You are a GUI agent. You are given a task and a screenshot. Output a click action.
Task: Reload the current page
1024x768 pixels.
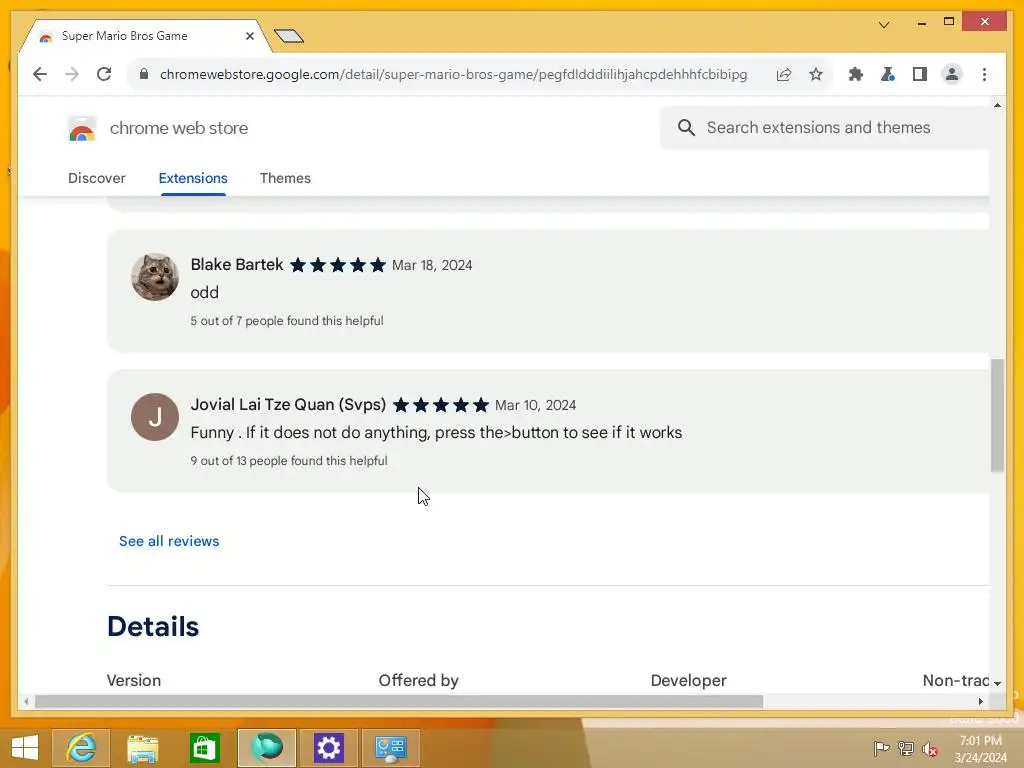click(x=104, y=74)
